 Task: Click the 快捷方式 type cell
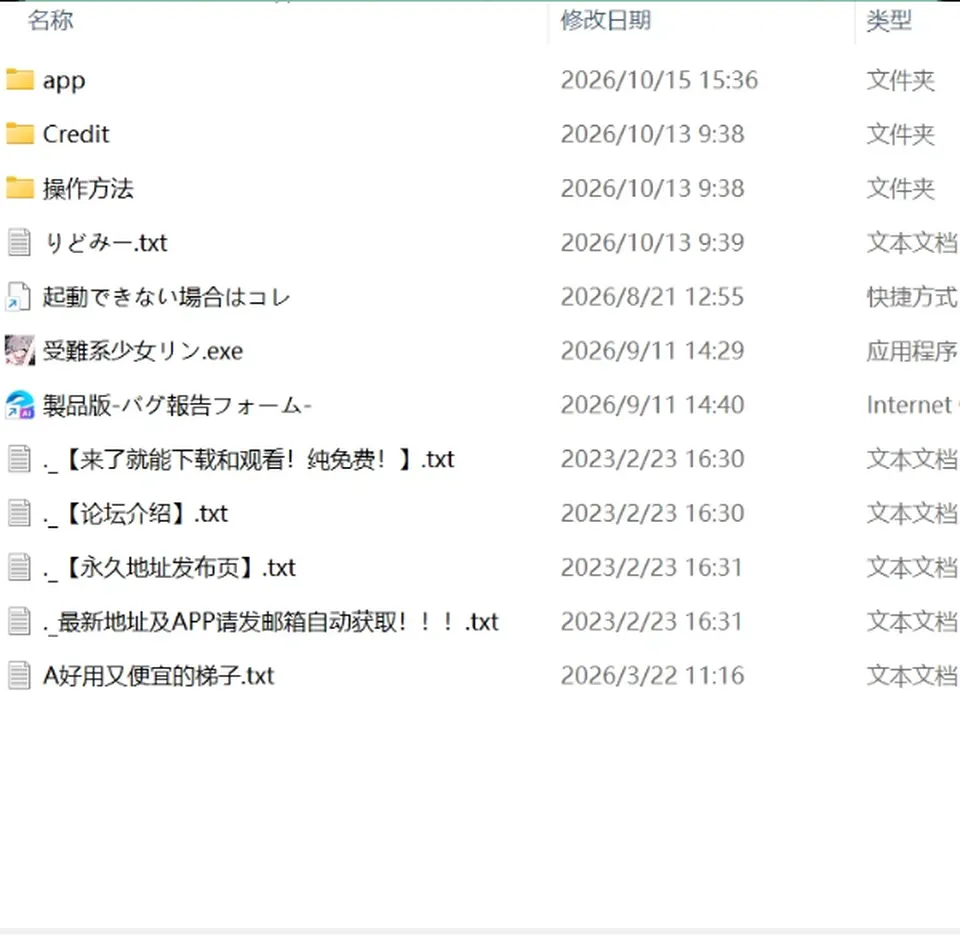[x=912, y=297]
